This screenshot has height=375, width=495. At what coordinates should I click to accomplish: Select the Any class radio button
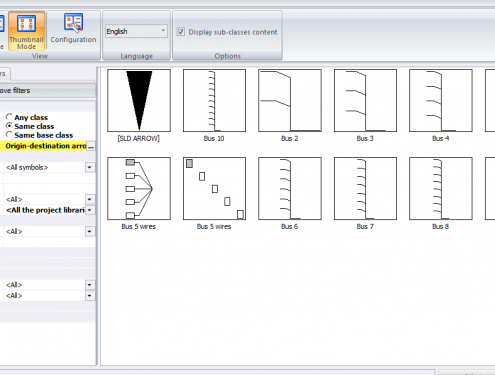(9, 117)
